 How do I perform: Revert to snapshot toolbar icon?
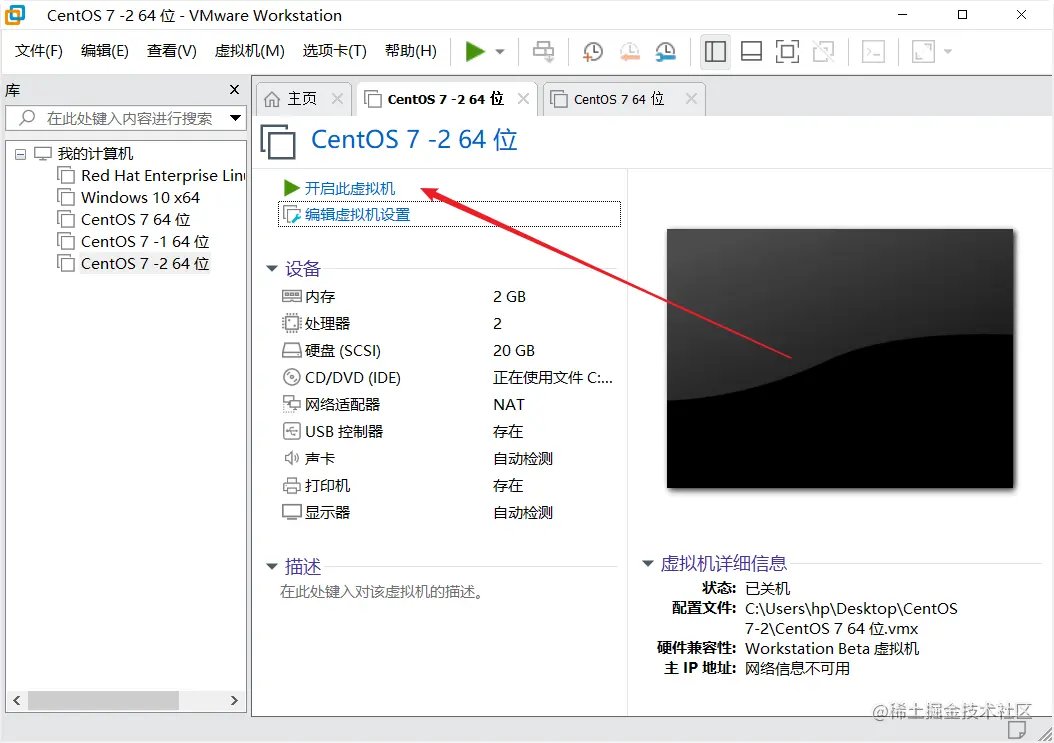[x=629, y=51]
